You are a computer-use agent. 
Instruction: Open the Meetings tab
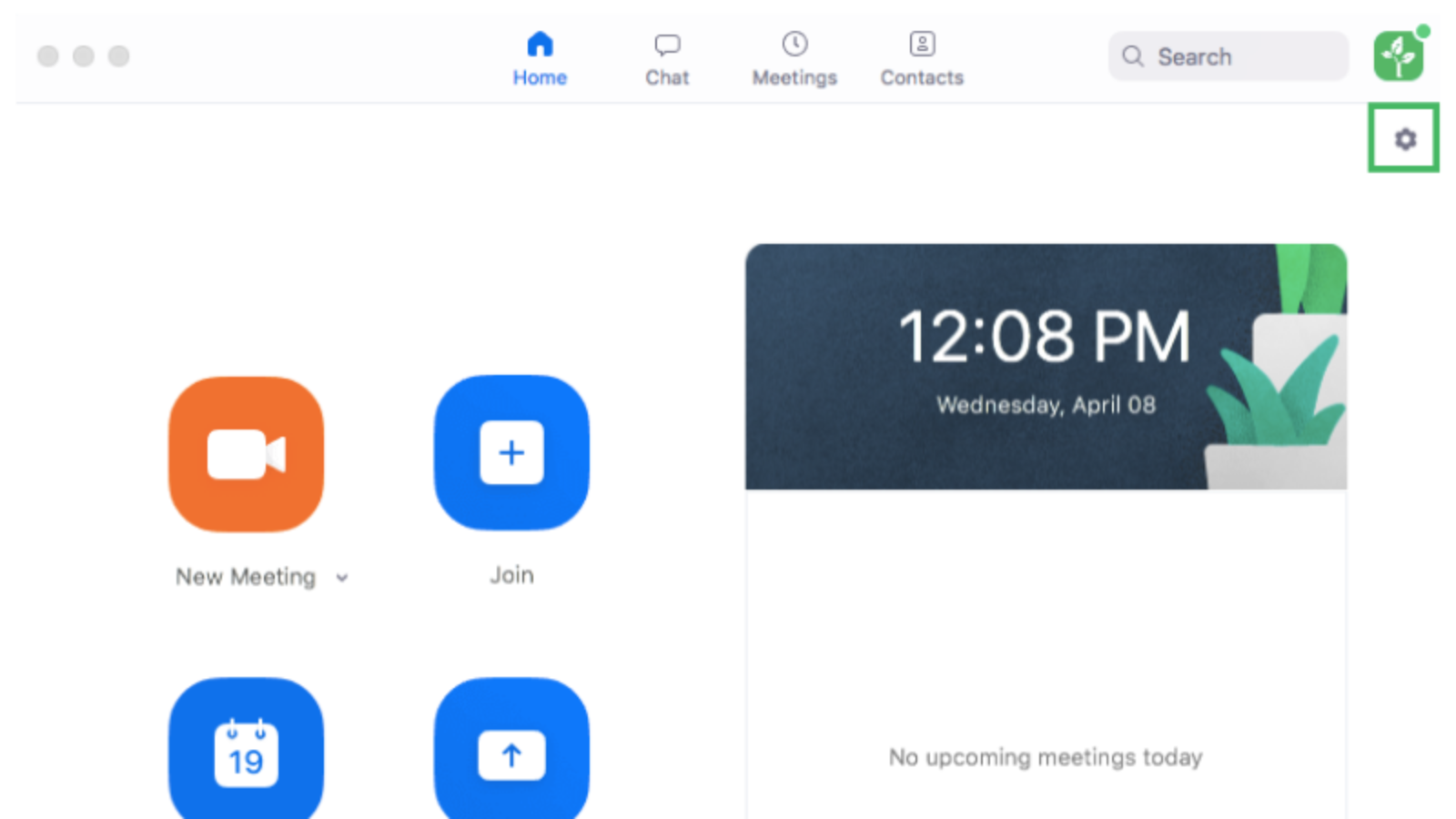(x=794, y=59)
